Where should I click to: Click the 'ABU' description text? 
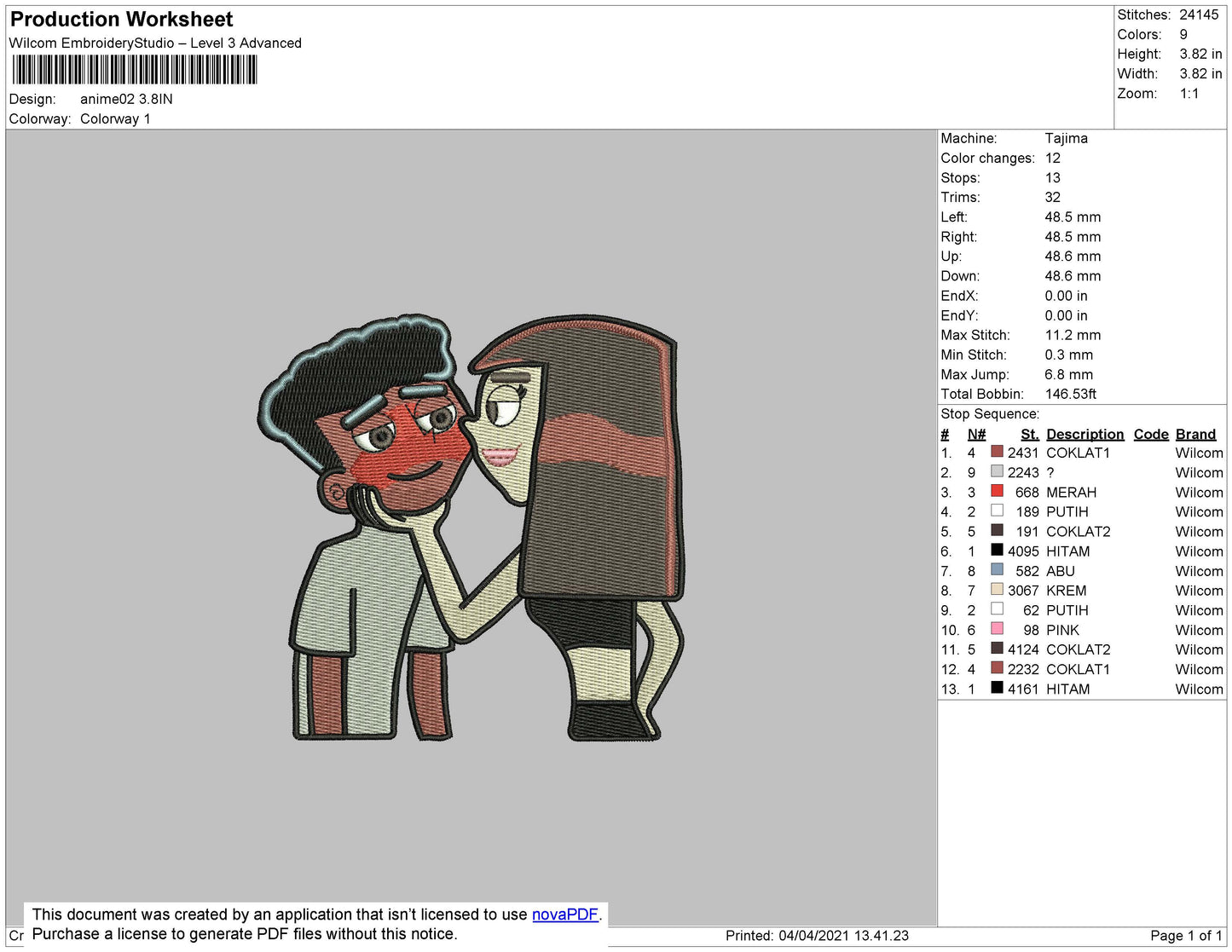[1060, 571]
